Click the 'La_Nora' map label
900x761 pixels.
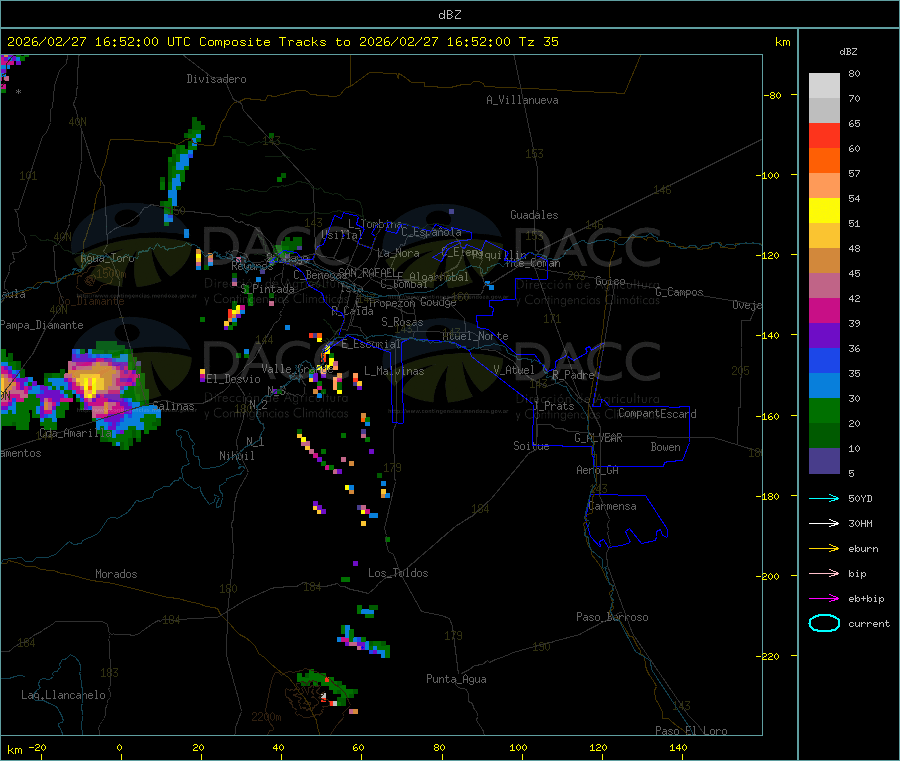[398, 253]
